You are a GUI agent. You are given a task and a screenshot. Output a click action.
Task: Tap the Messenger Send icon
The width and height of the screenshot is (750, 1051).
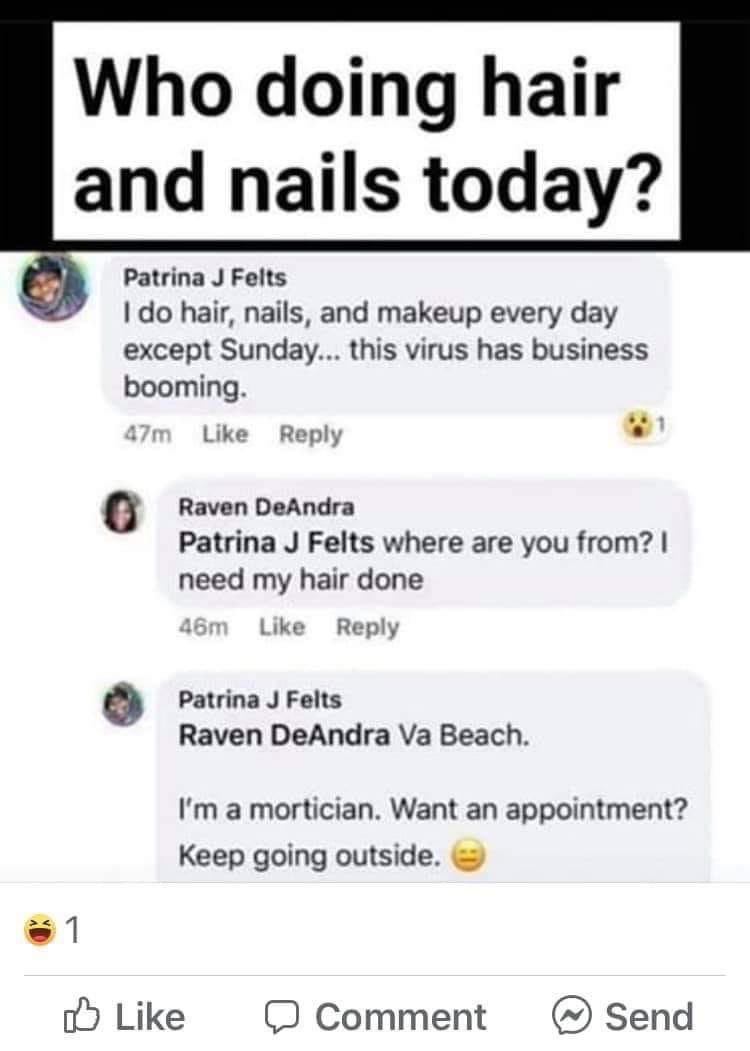(571, 1015)
